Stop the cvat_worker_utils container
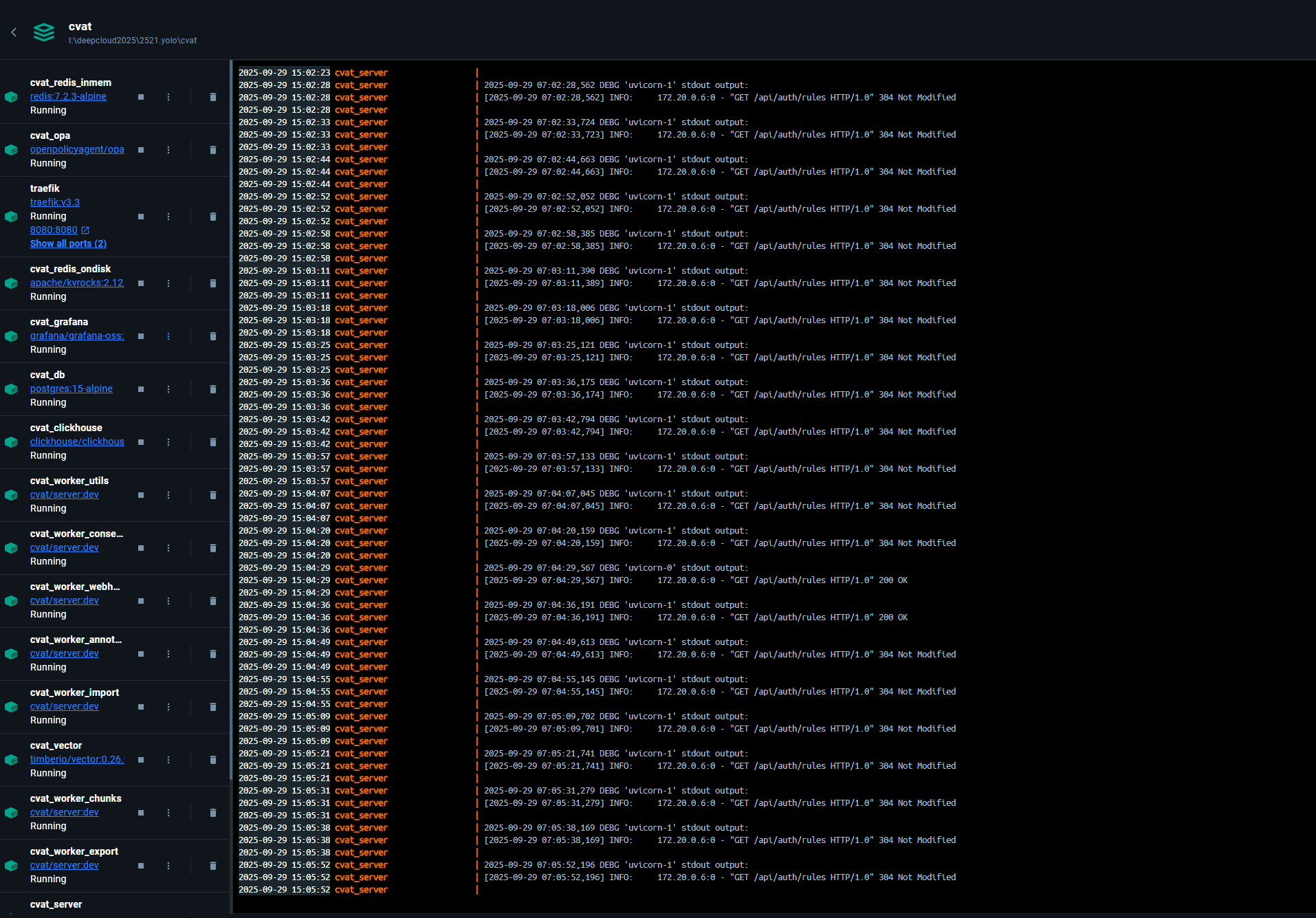The image size is (1316, 918). (x=141, y=495)
